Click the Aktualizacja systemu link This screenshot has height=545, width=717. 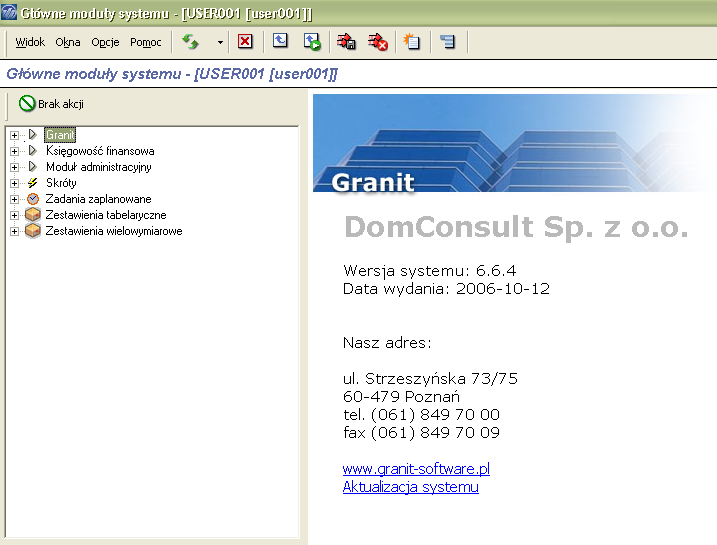click(411, 487)
